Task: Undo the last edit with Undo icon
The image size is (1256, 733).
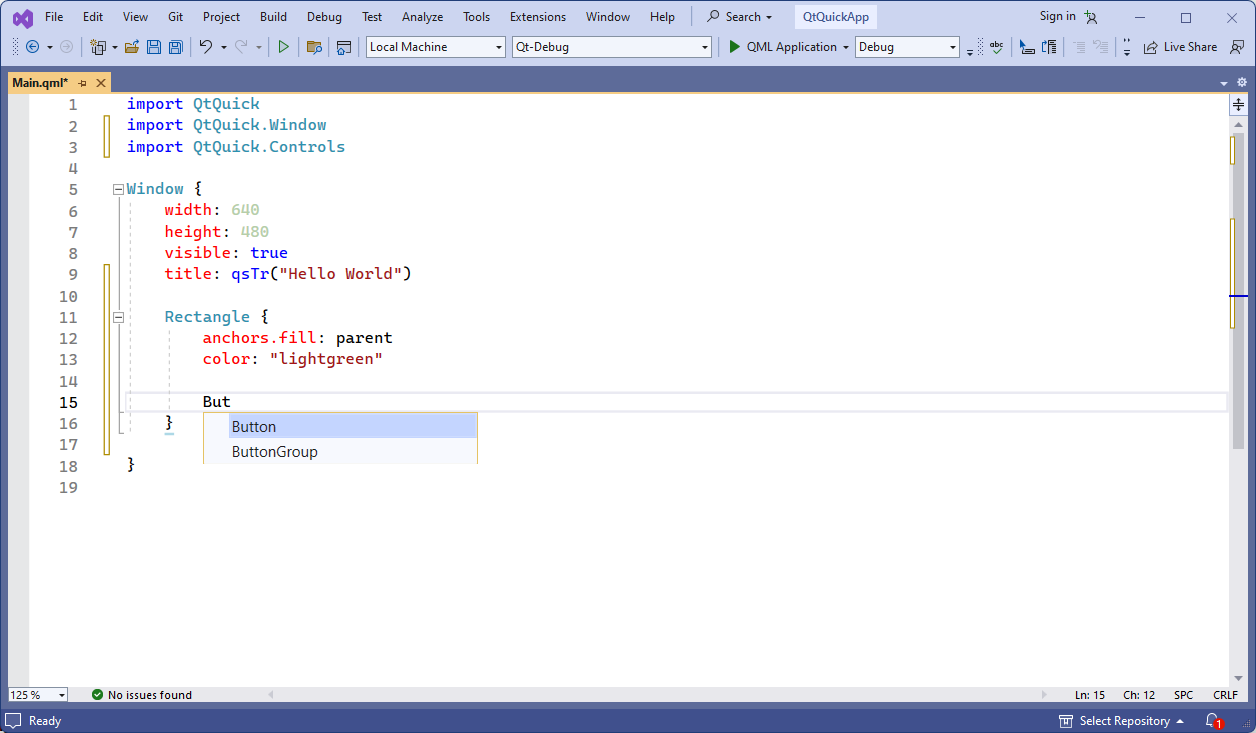Action: (x=207, y=46)
